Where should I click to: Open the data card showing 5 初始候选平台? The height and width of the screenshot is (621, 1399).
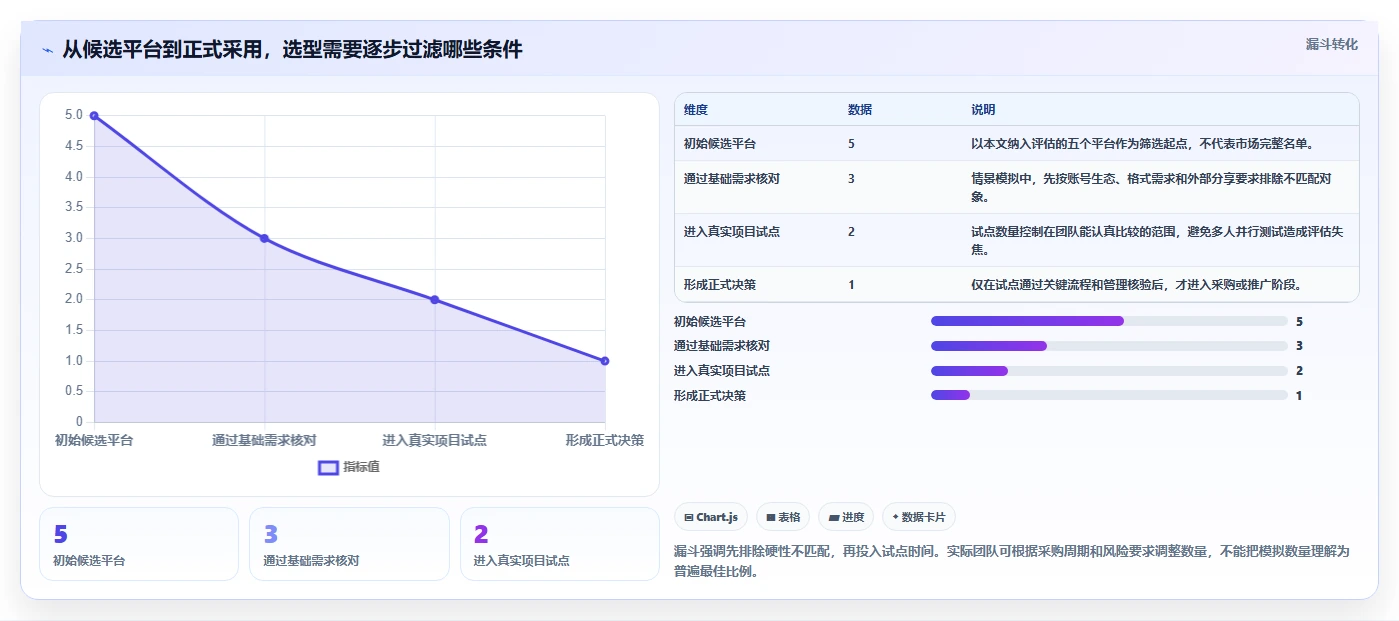click(x=139, y=544)
